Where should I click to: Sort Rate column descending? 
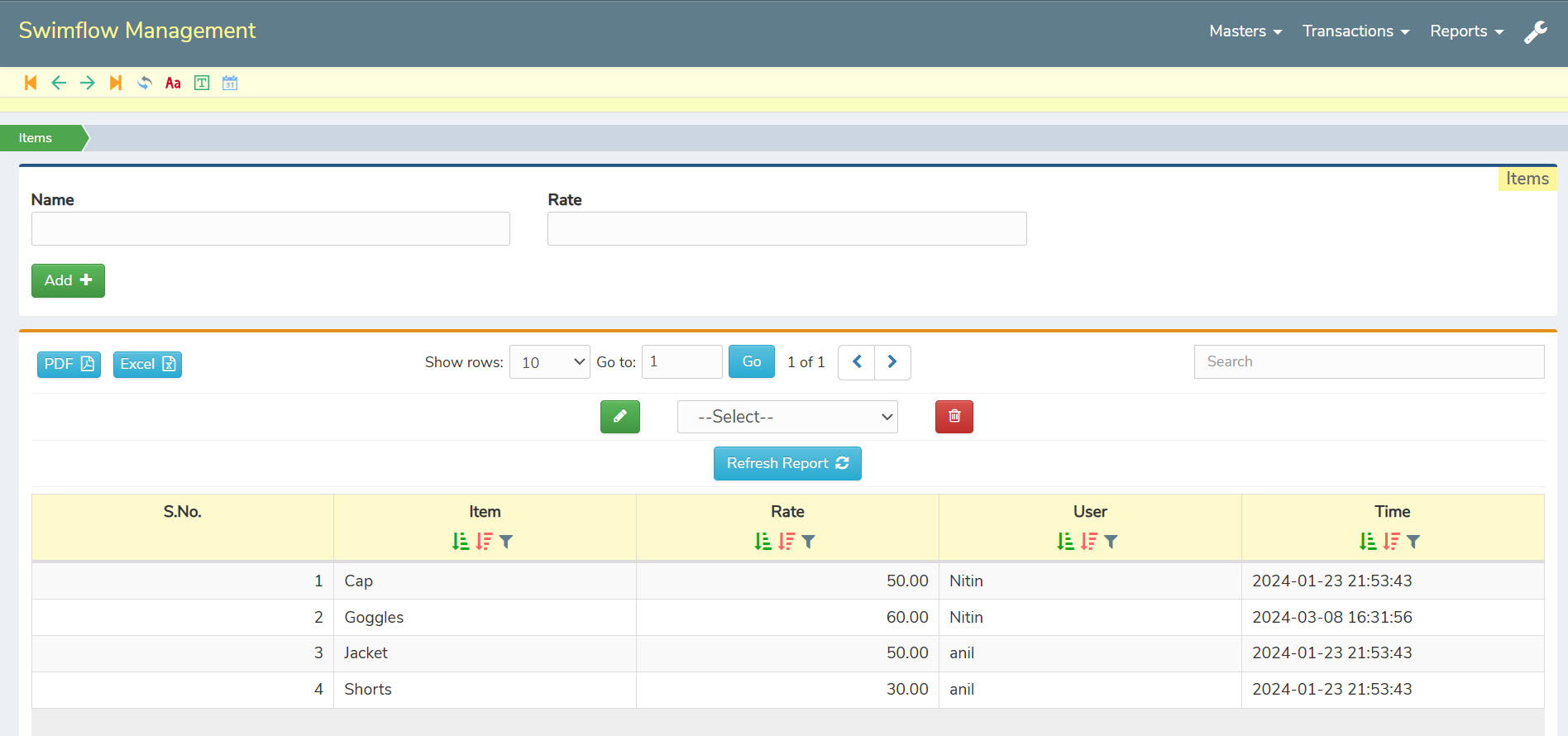coord(786,542)
